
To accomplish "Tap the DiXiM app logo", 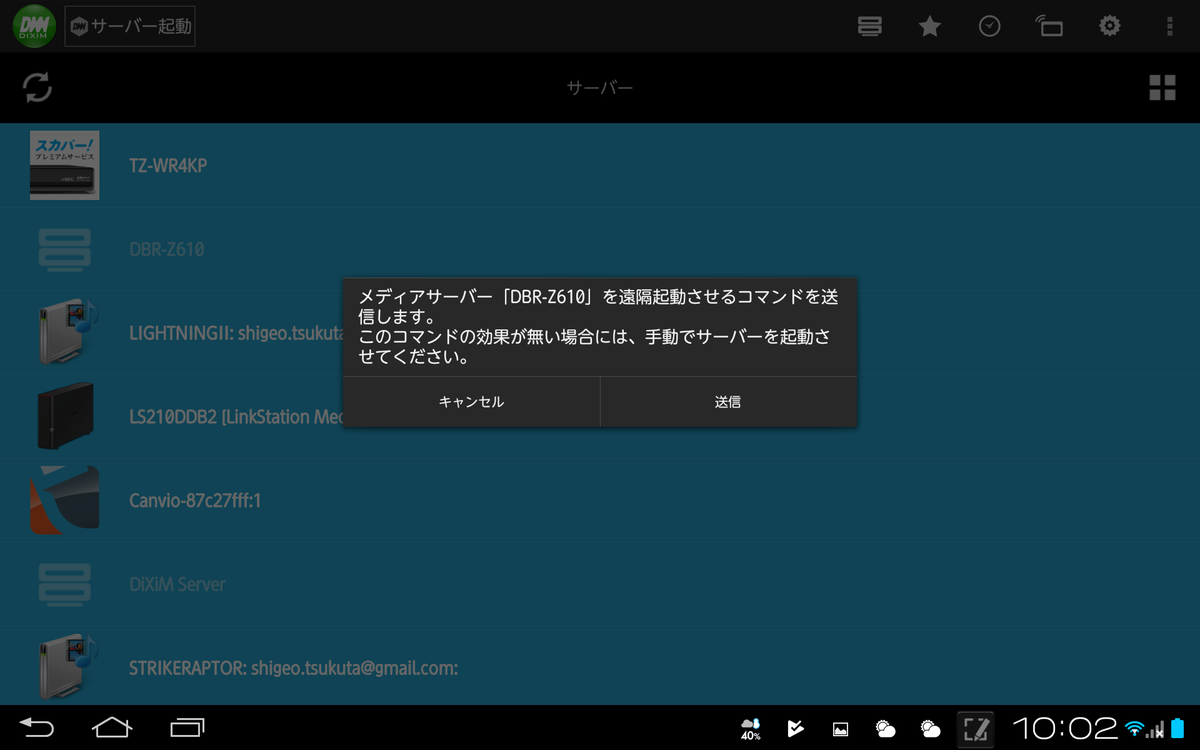I will click(x=36, y=26).
